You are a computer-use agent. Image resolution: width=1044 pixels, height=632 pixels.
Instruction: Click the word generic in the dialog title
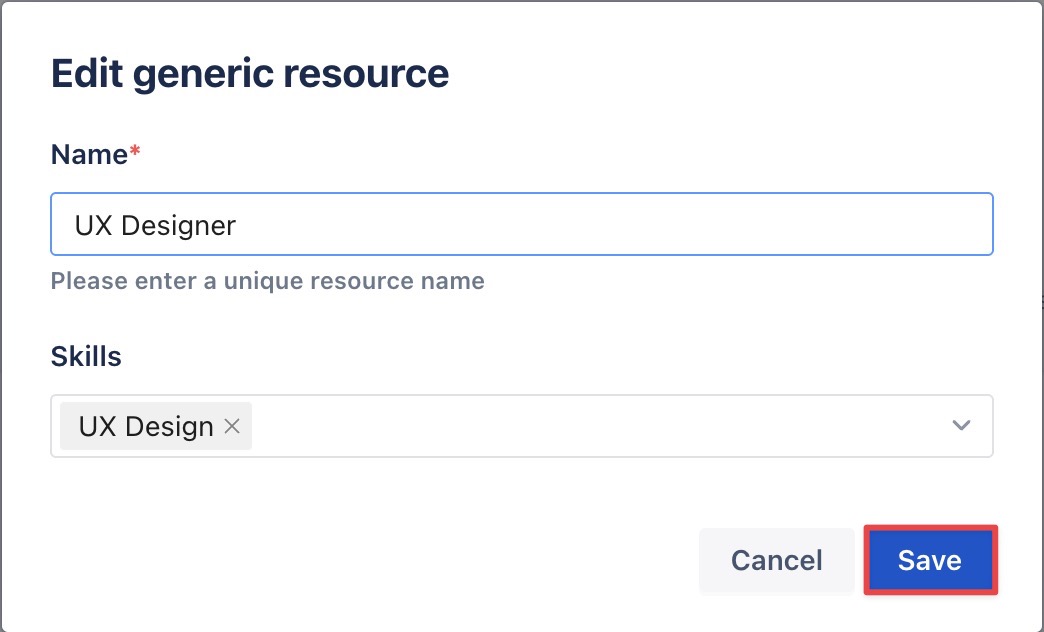click(208, 74)
